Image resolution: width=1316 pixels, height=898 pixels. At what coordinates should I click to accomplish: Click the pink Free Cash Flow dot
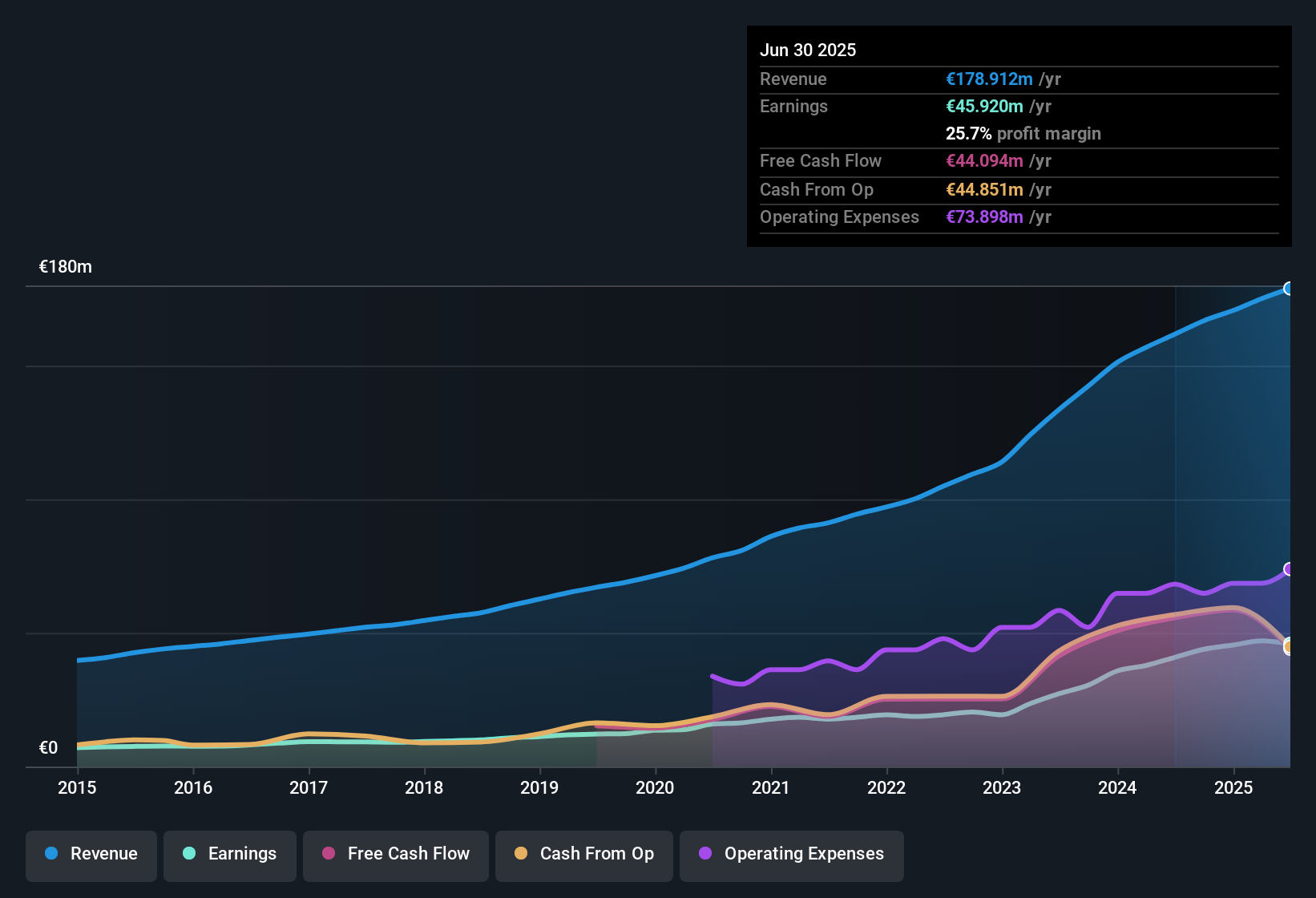[x=329, y=853]
